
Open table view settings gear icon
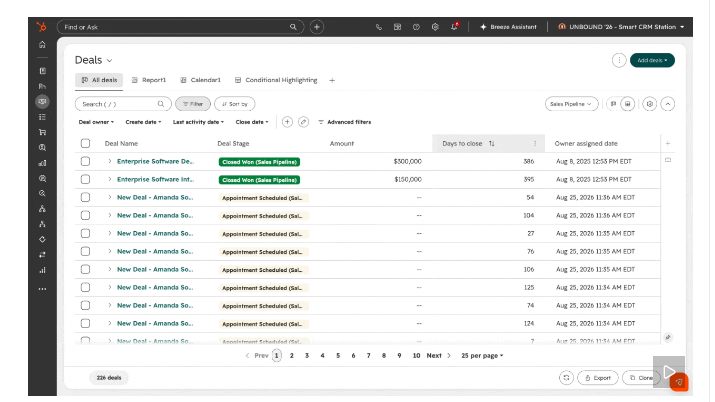[x=650, y=104]
